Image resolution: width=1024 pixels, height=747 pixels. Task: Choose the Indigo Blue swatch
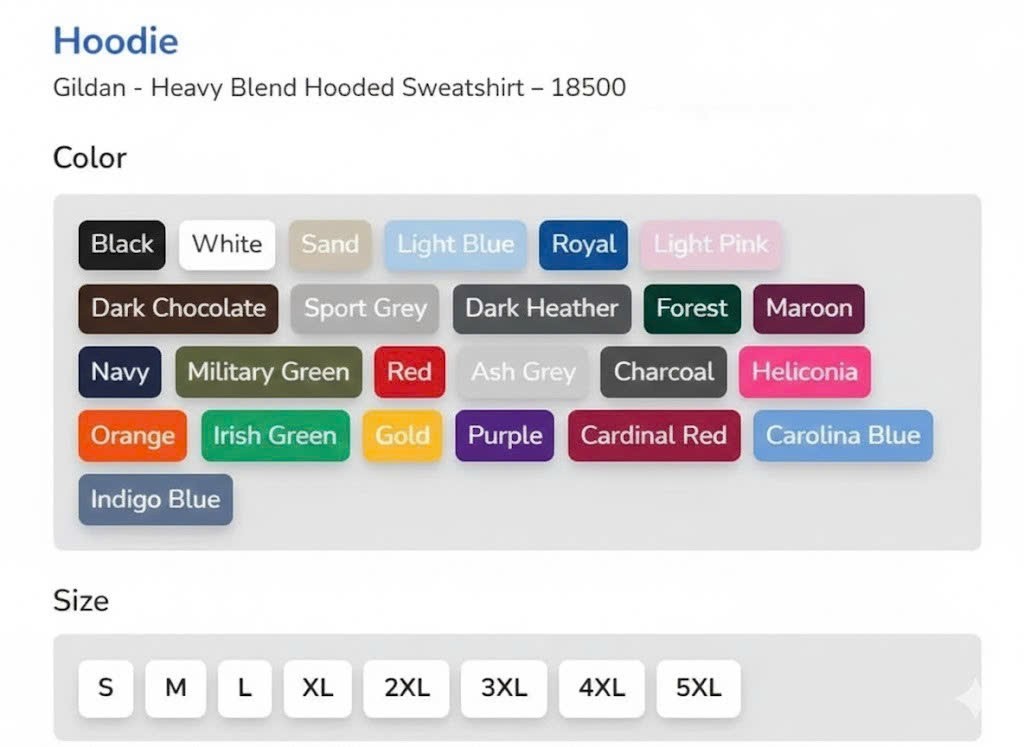coord(155,500)
